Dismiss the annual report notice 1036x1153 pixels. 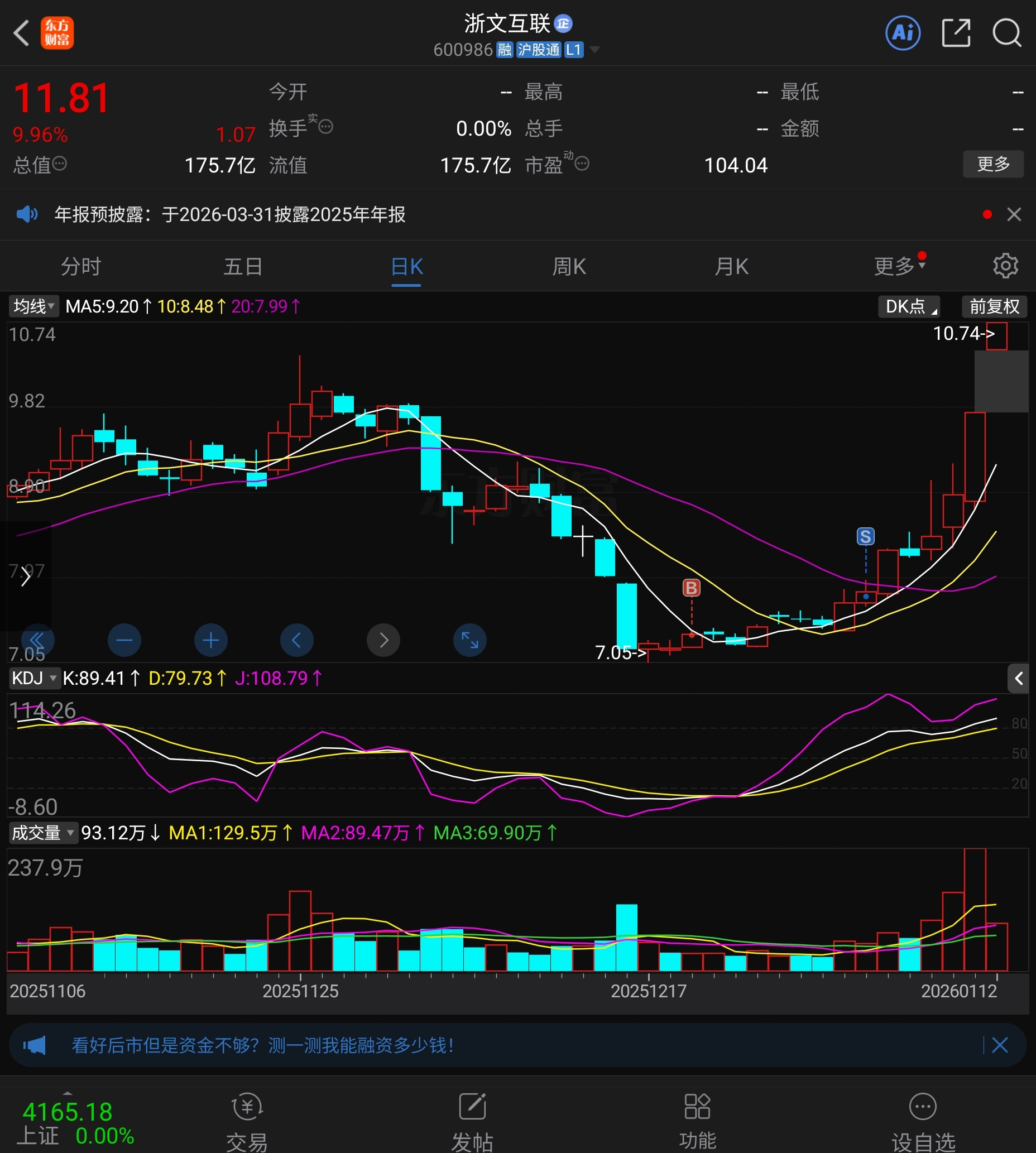[1014, 214]
